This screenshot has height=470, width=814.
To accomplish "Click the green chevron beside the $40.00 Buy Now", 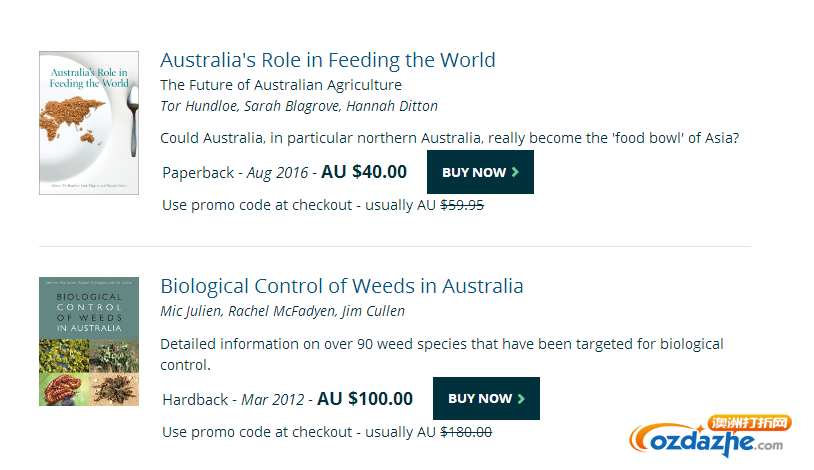I will pyautogui.click(x=515, y=172).
